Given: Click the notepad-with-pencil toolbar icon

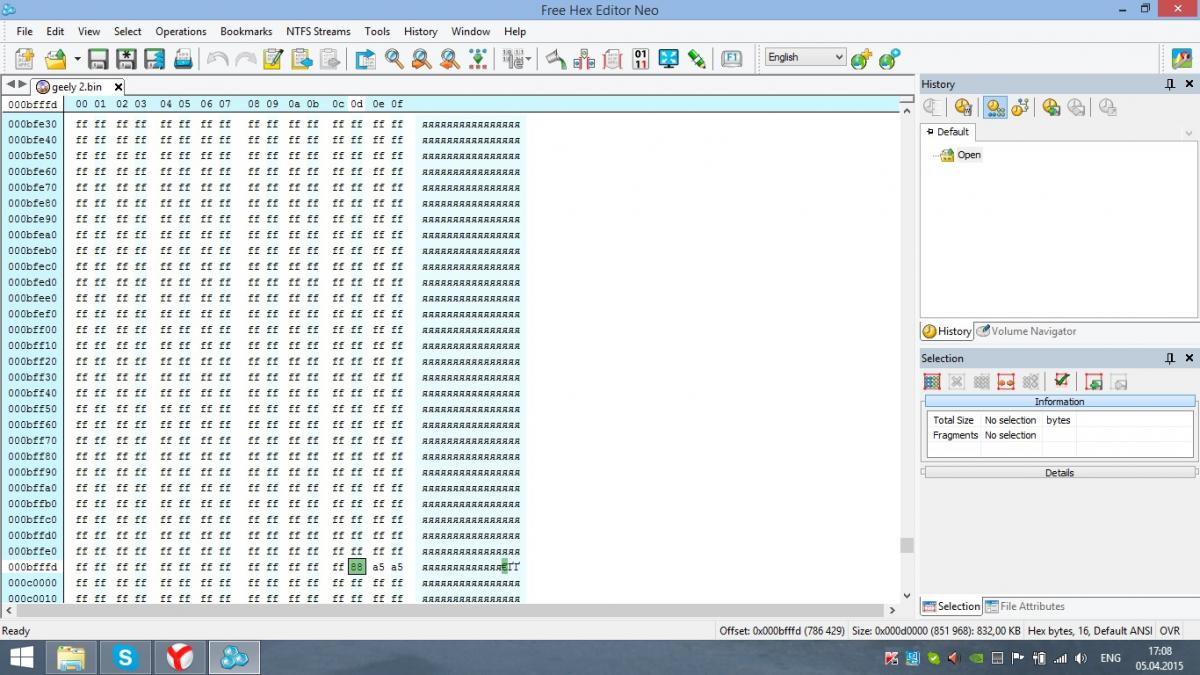Looking at the screenshot, I should [x=273, y=59].
